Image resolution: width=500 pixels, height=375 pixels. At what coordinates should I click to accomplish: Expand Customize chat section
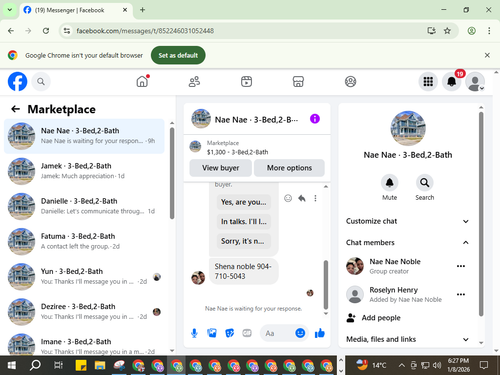408,221
